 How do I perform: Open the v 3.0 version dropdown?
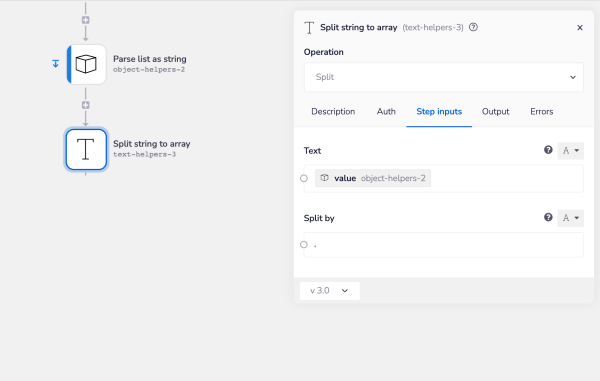tap(329, 291)
